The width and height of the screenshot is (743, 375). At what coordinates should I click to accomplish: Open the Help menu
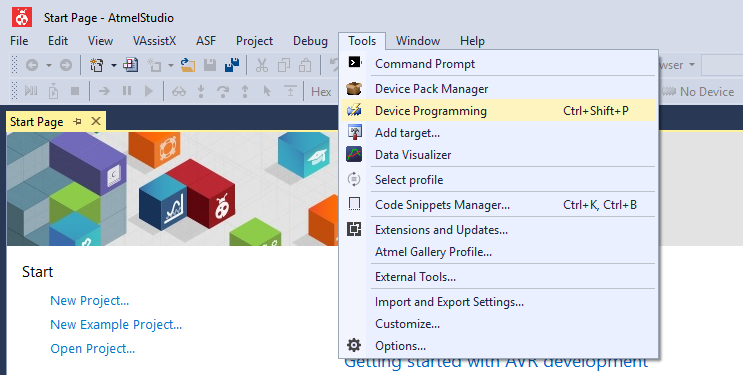point(472,41)
